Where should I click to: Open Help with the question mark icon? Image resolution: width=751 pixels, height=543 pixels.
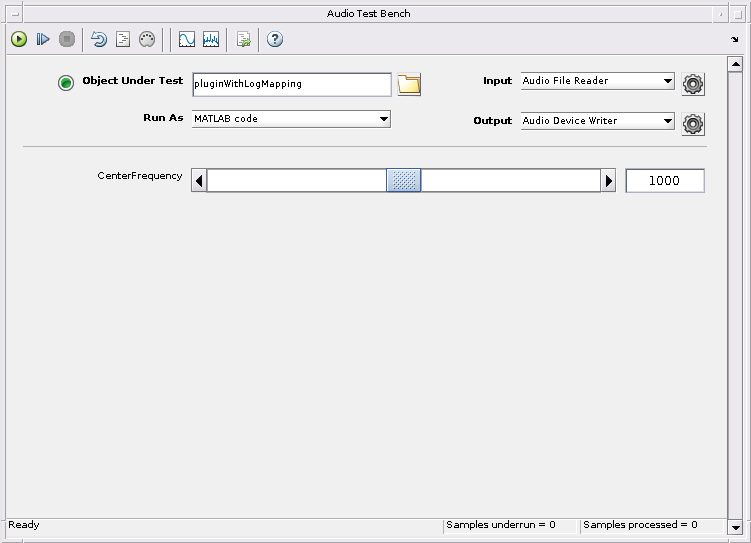(275, 39)
